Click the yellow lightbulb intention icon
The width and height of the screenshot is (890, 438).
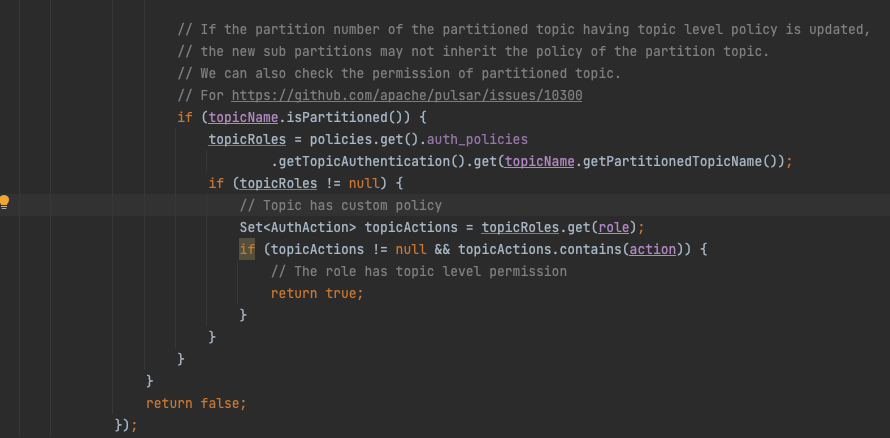5,203
